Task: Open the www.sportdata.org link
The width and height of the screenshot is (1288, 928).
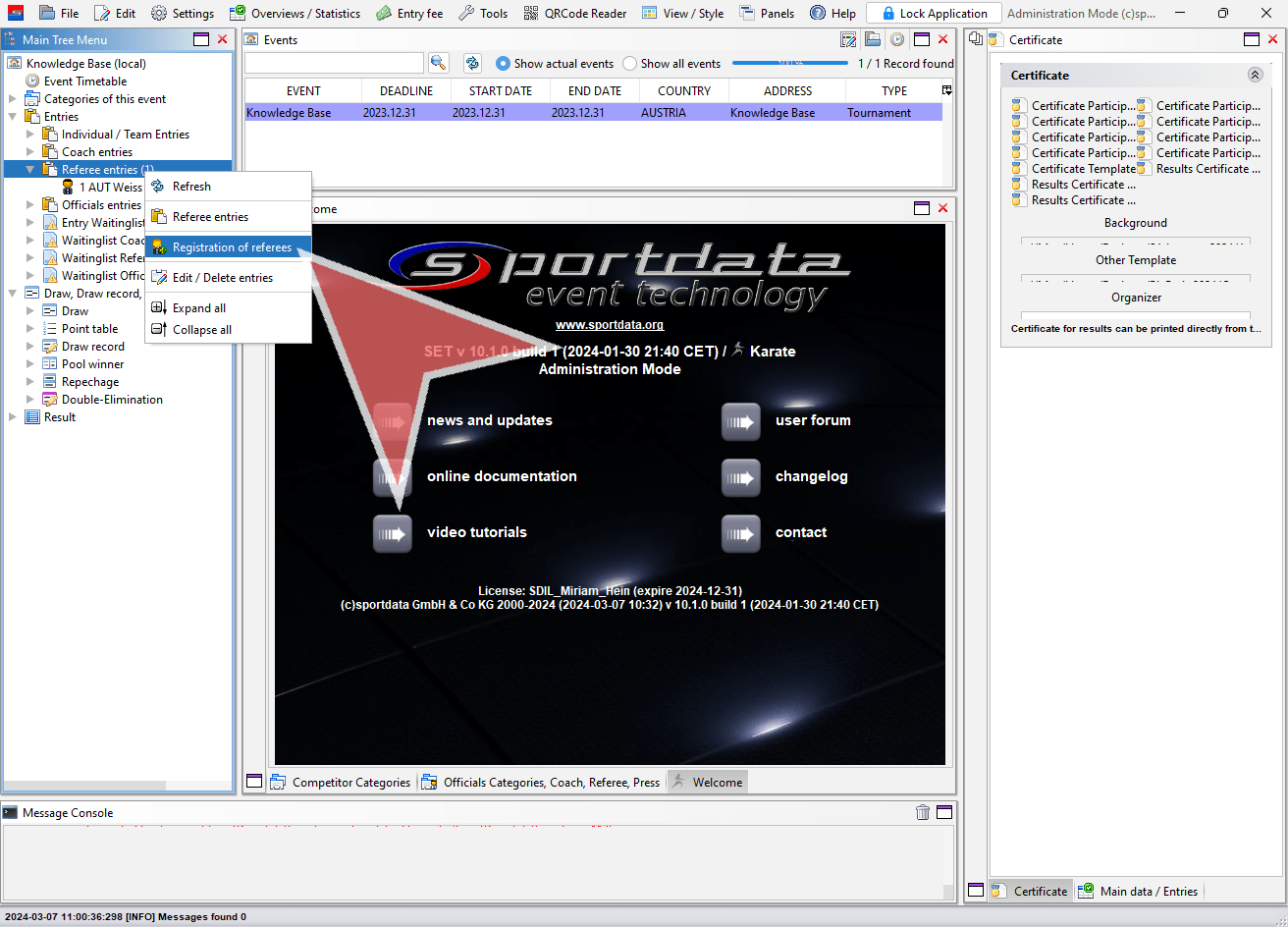Action: click(609, 325)
